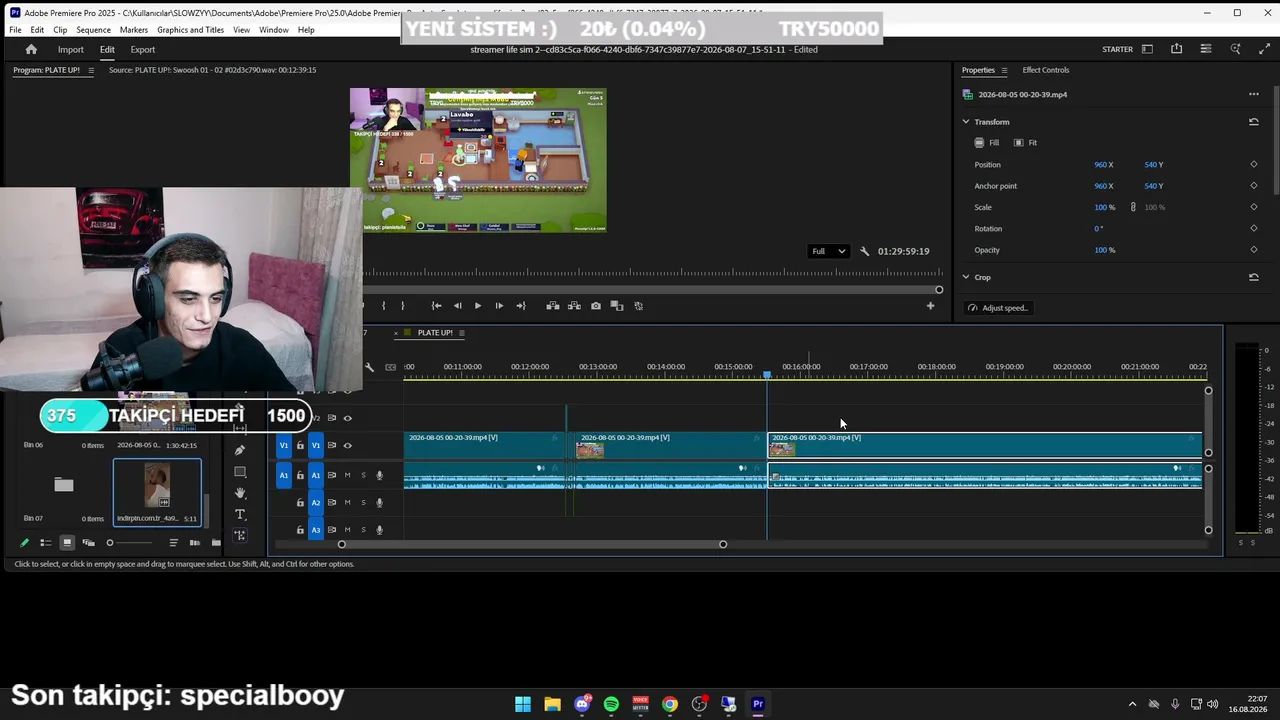
Task: Go to the Home screen icon
Action: (x=31, y=49)
